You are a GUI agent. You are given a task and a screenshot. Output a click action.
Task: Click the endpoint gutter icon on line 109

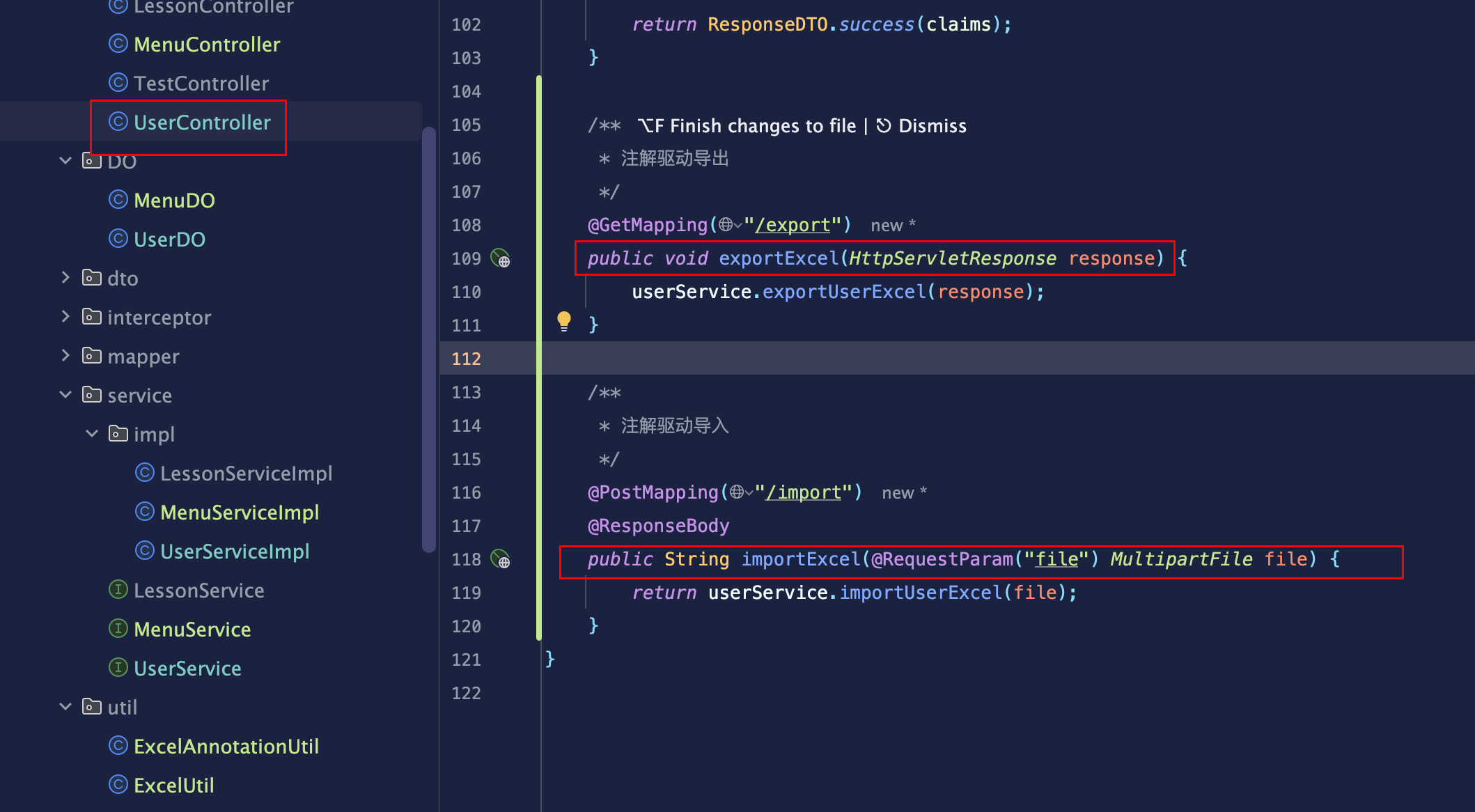[500, 258]
